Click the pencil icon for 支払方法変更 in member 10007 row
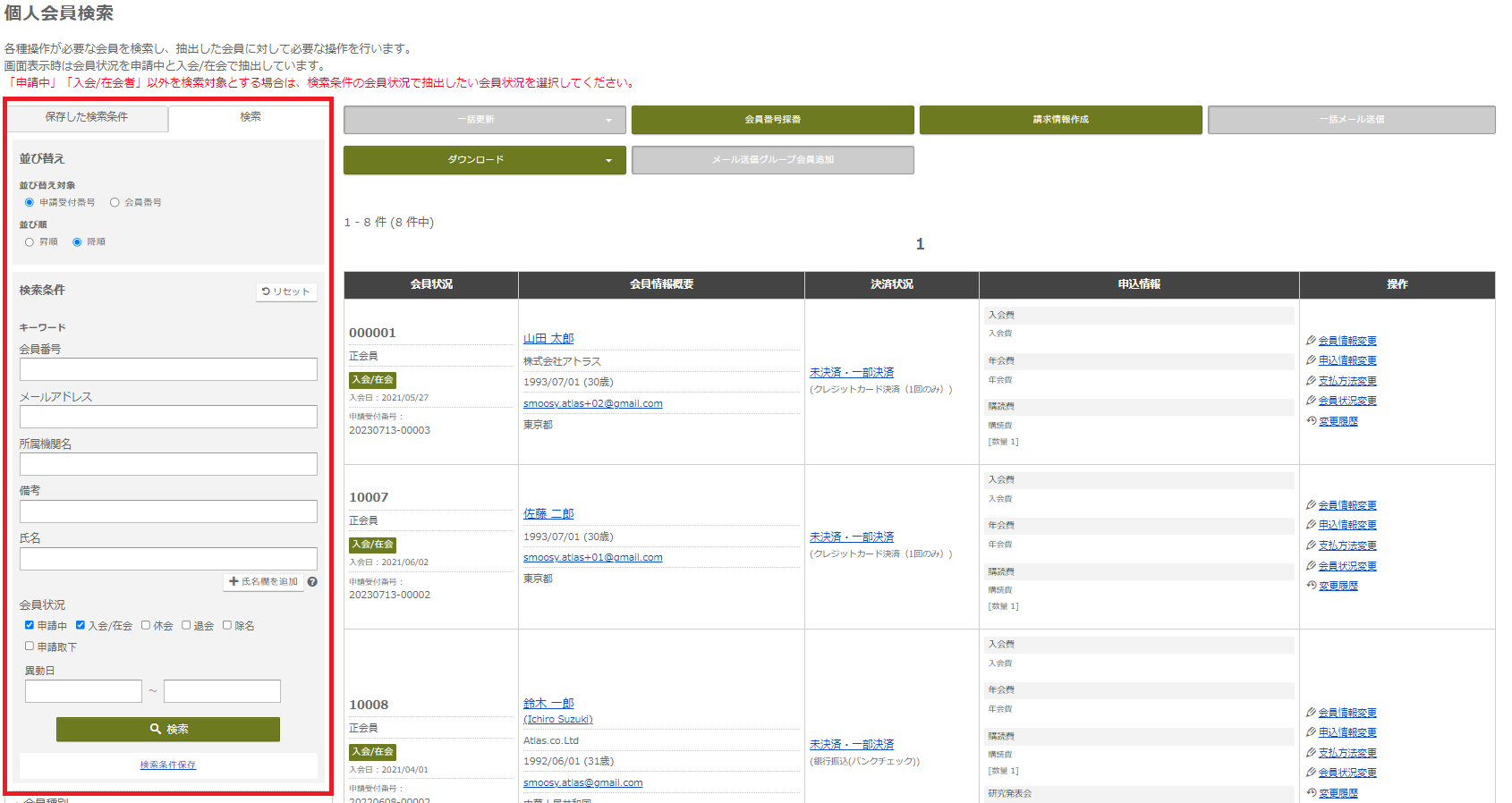 1311,545
